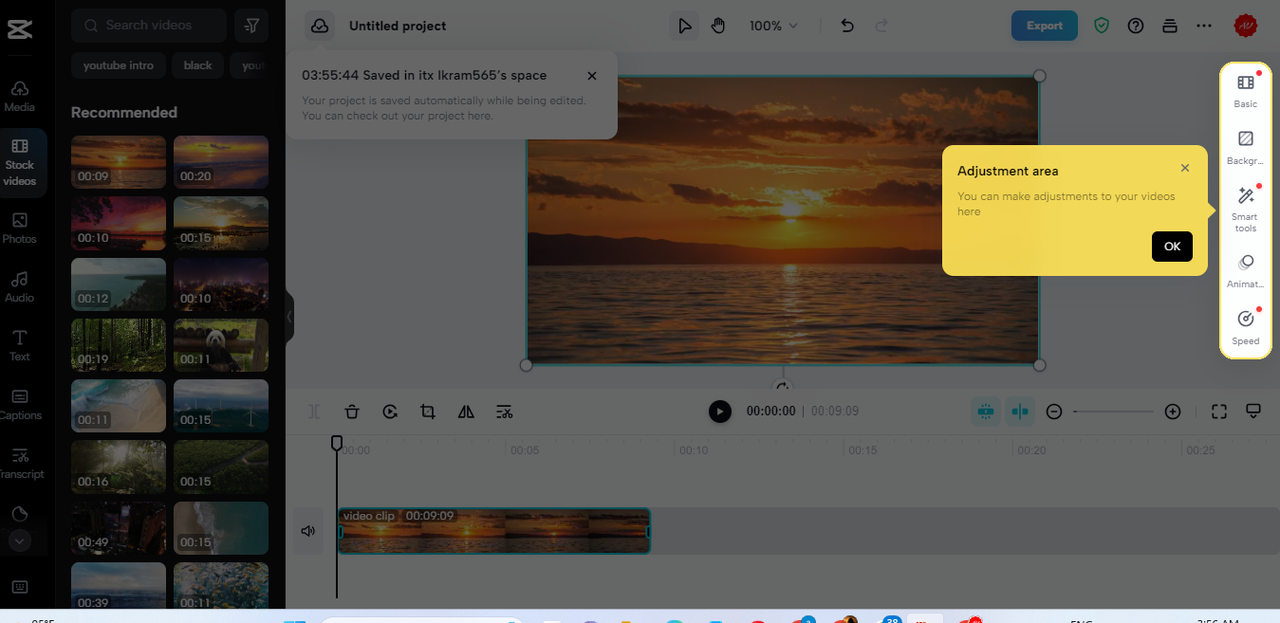1280x623 pixels.
Task: Open the user profile avatar
Action: click(x=1245, y=26)
